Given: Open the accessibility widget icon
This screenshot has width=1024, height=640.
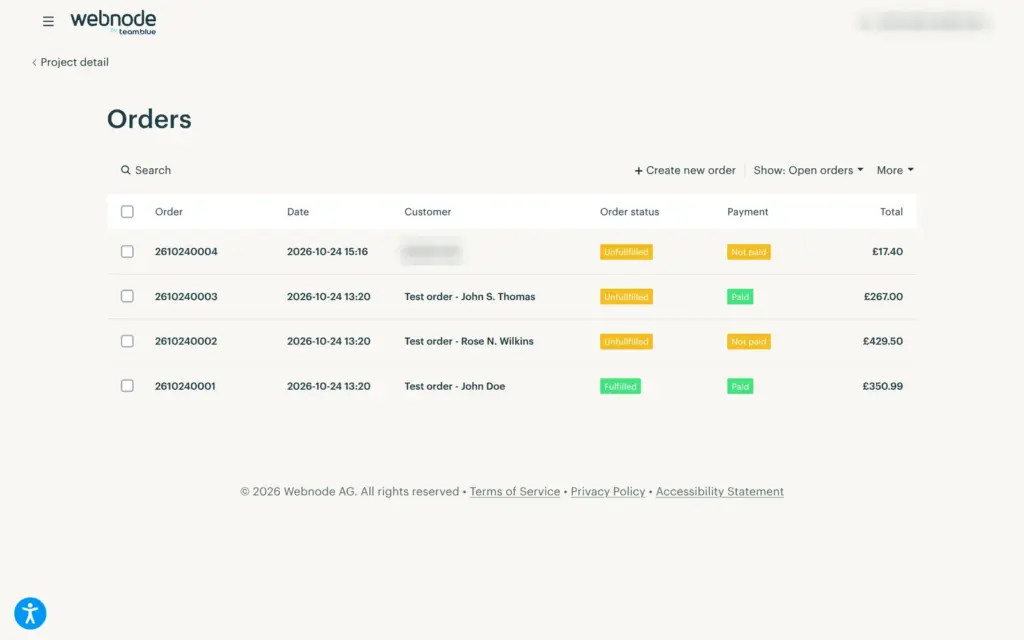Looking at the screenshot, I should 30,613.
